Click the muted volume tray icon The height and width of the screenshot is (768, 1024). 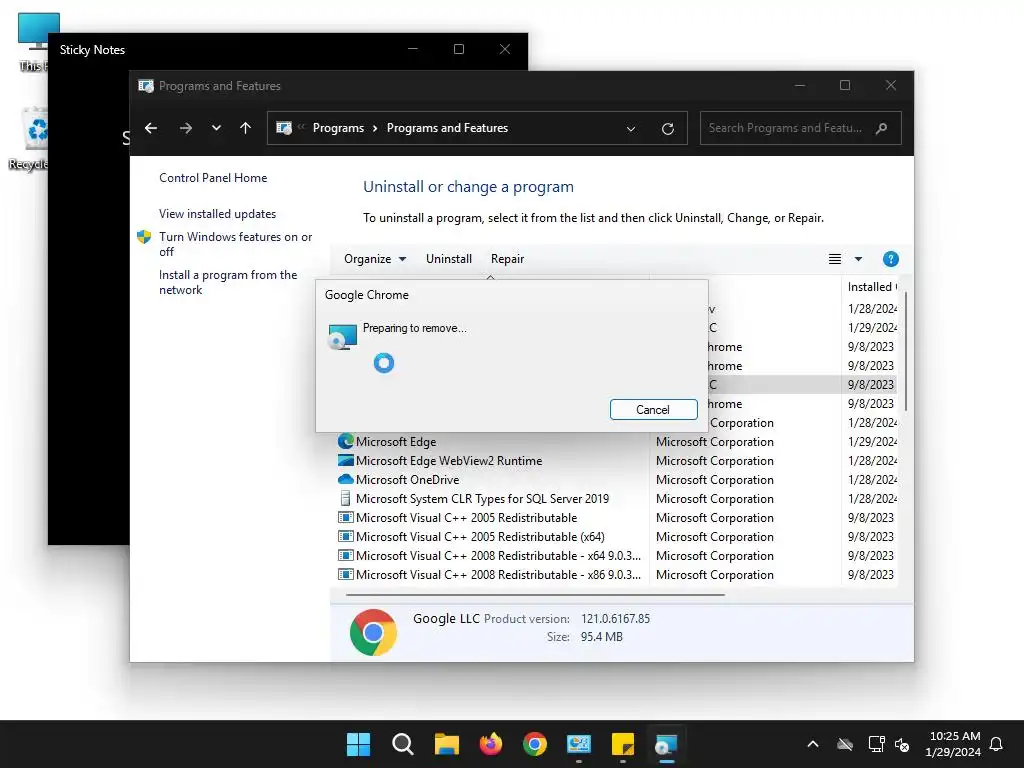coord(902,744)
